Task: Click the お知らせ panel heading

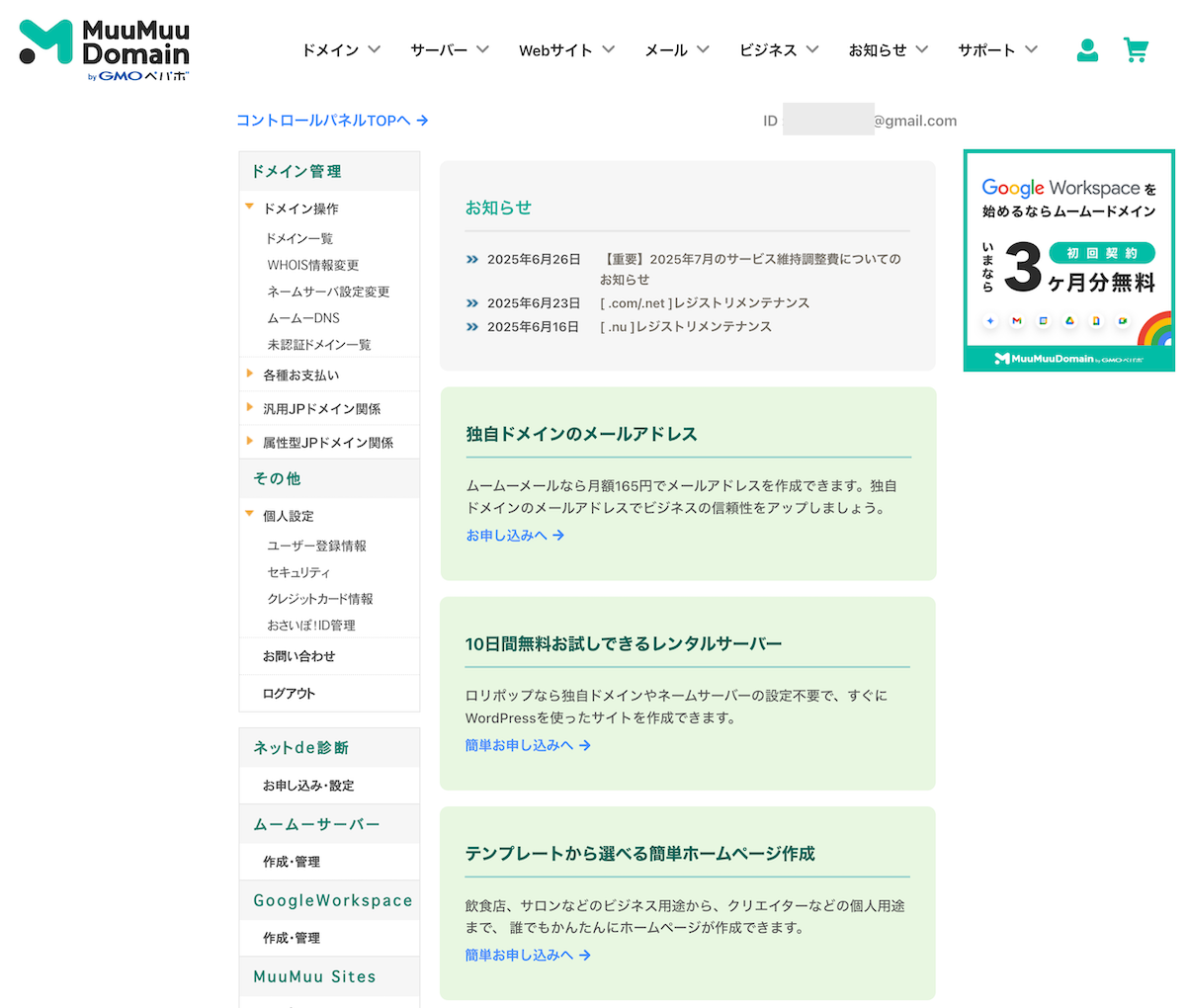Action: pos(498,208)
